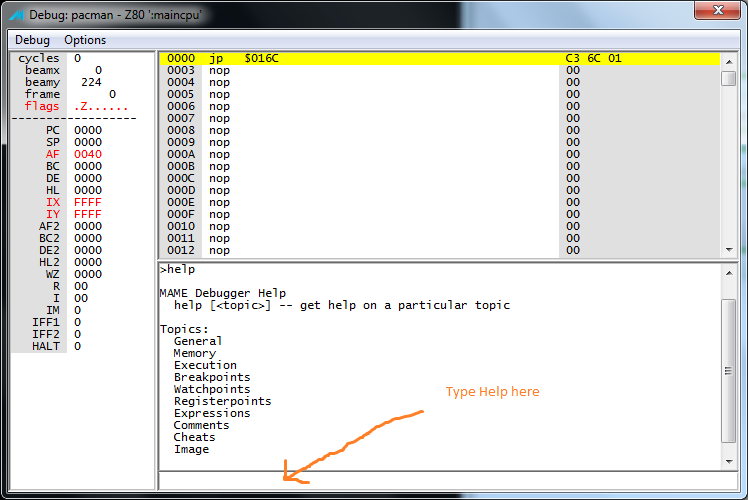Screen dimensions: 749x500
Task: Click the command input field below the console
Action: [x=448, y=481]
